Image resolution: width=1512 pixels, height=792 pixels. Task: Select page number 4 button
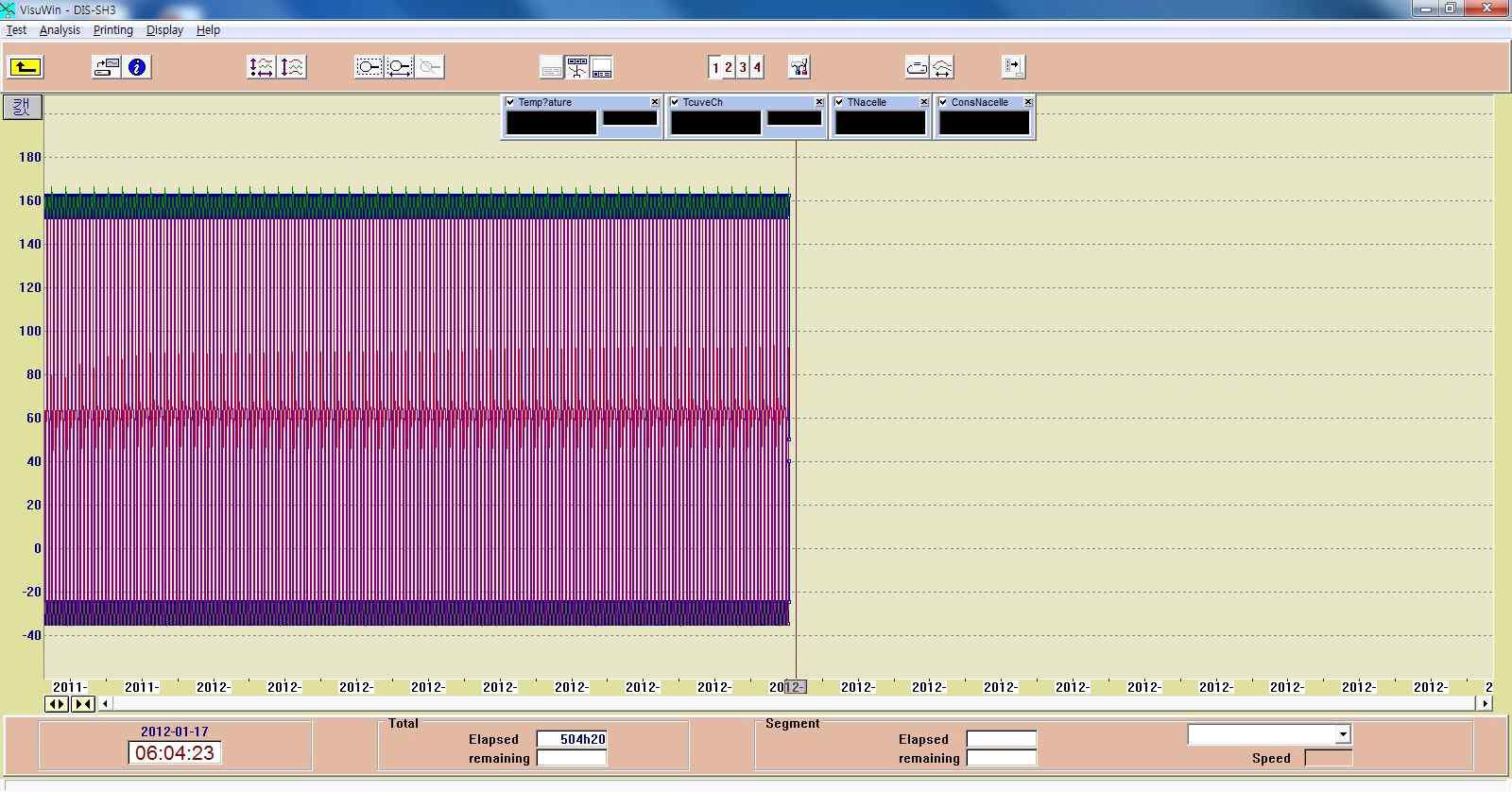tap(756, 67)
